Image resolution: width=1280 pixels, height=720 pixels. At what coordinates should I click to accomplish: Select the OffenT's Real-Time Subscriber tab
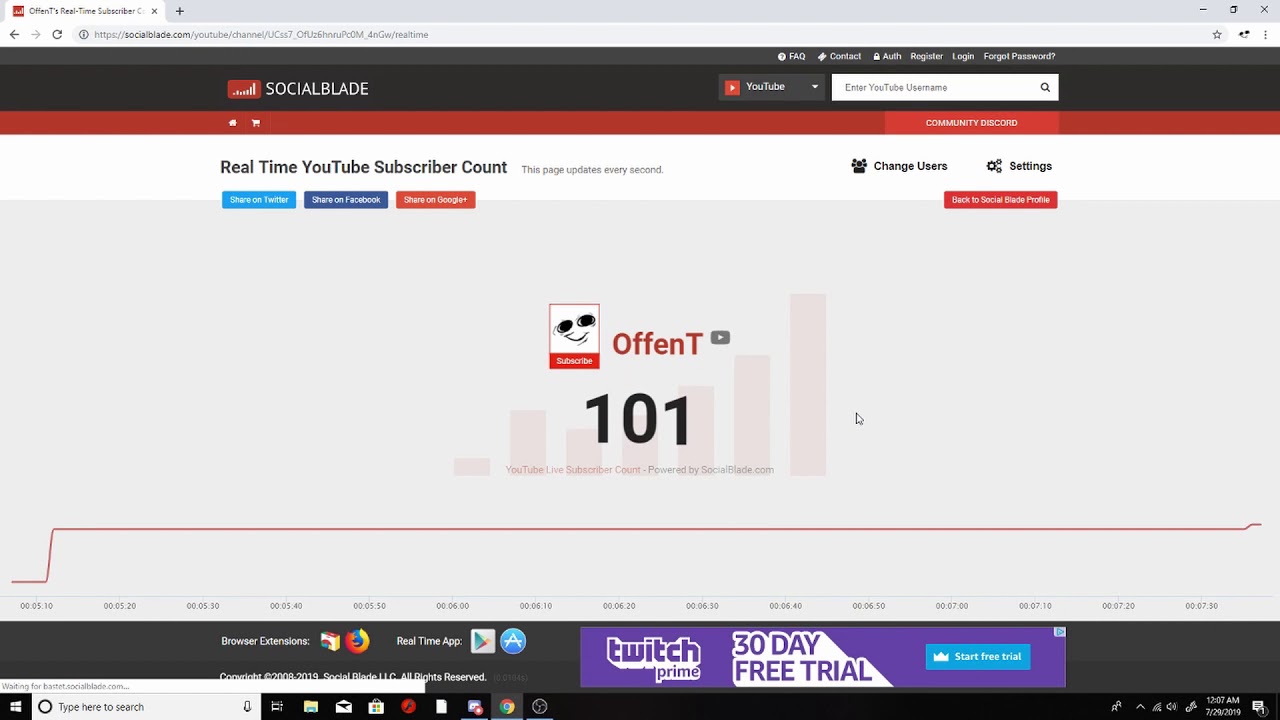[x=85, y=11]
